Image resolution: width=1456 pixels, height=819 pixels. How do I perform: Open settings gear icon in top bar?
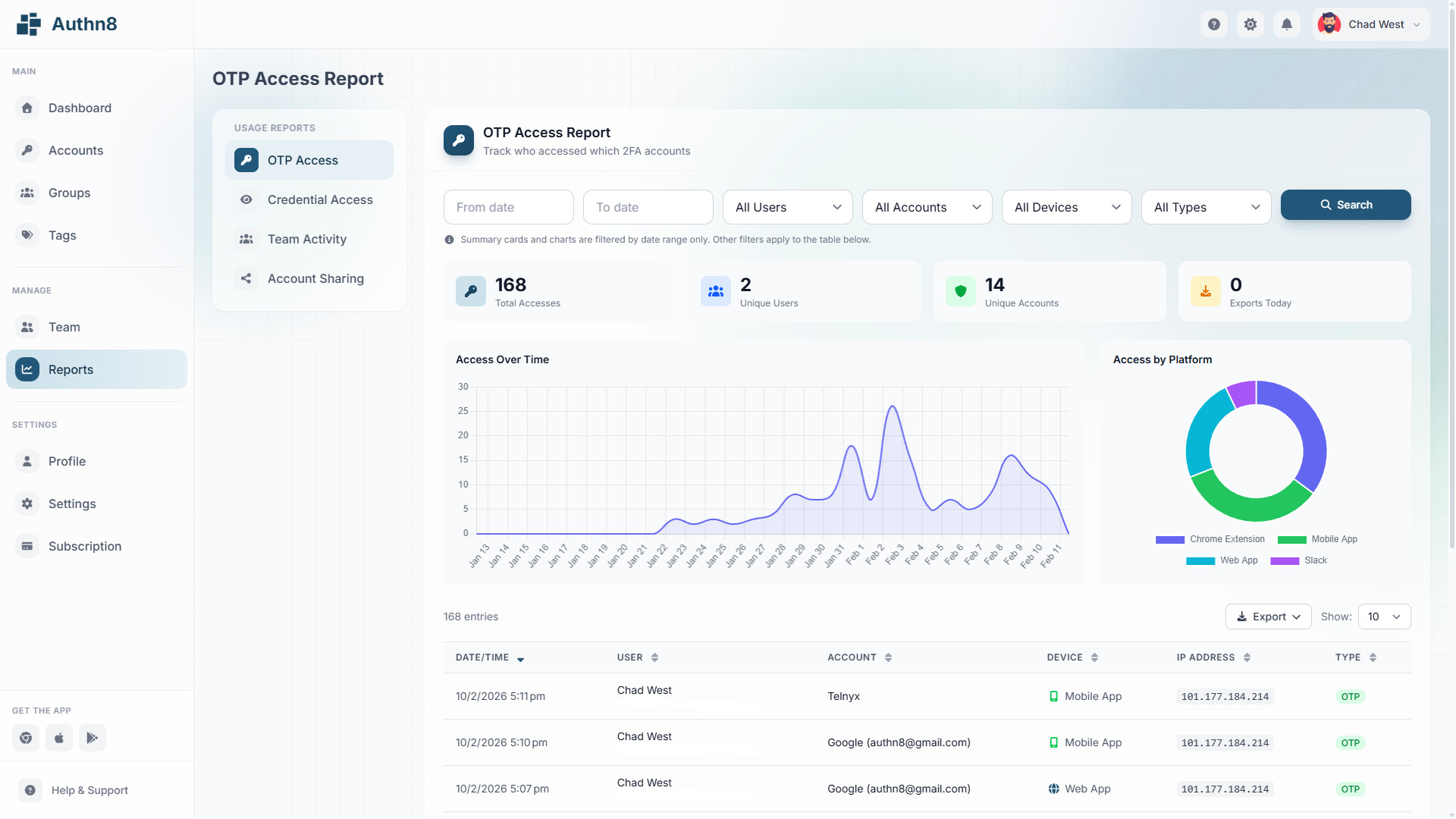(1250, 24)
